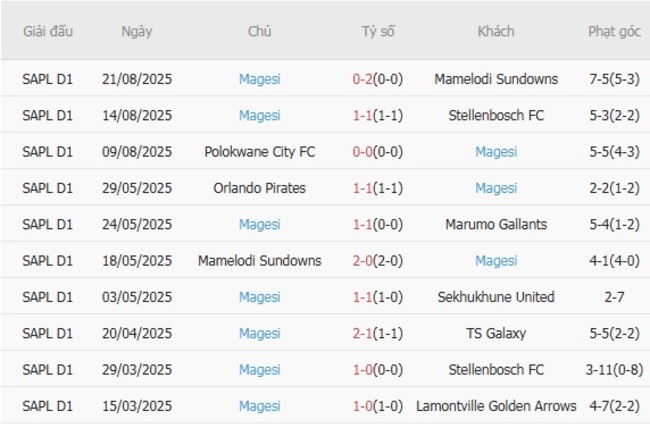
Task: Open the Polokwane City FC team link
Action: (259, 152)
